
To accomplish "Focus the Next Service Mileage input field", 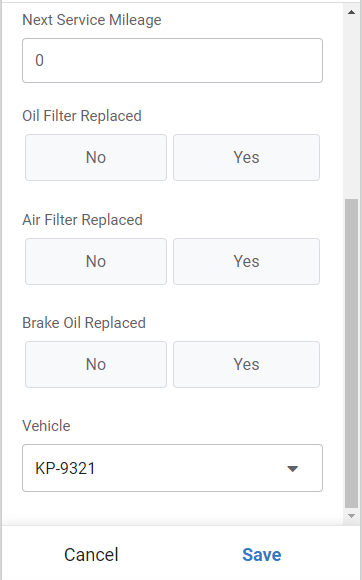I will 172,60.
